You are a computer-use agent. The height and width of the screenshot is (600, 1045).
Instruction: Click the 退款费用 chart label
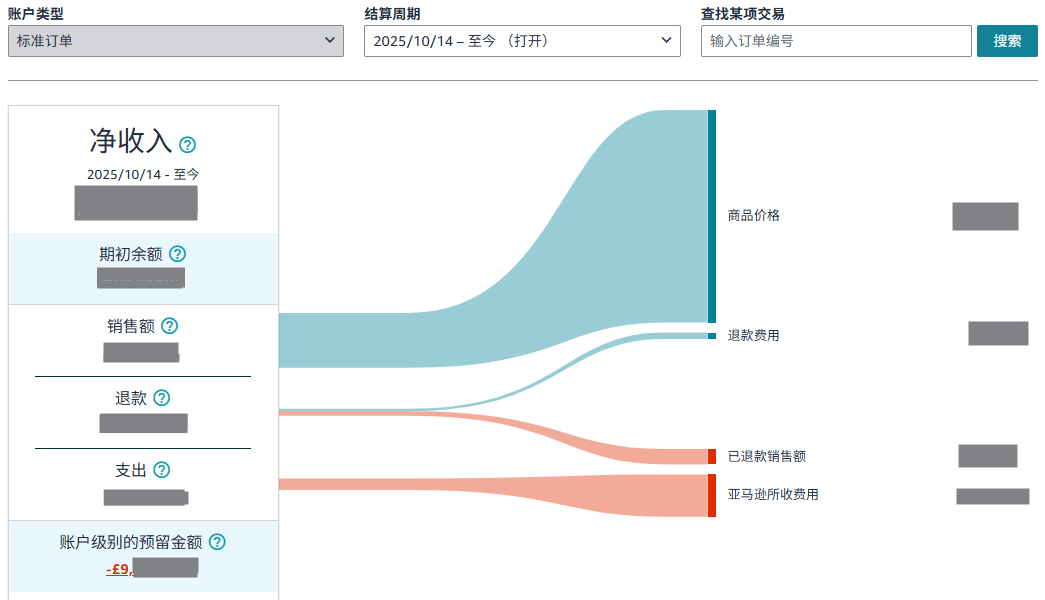[753, 336]
